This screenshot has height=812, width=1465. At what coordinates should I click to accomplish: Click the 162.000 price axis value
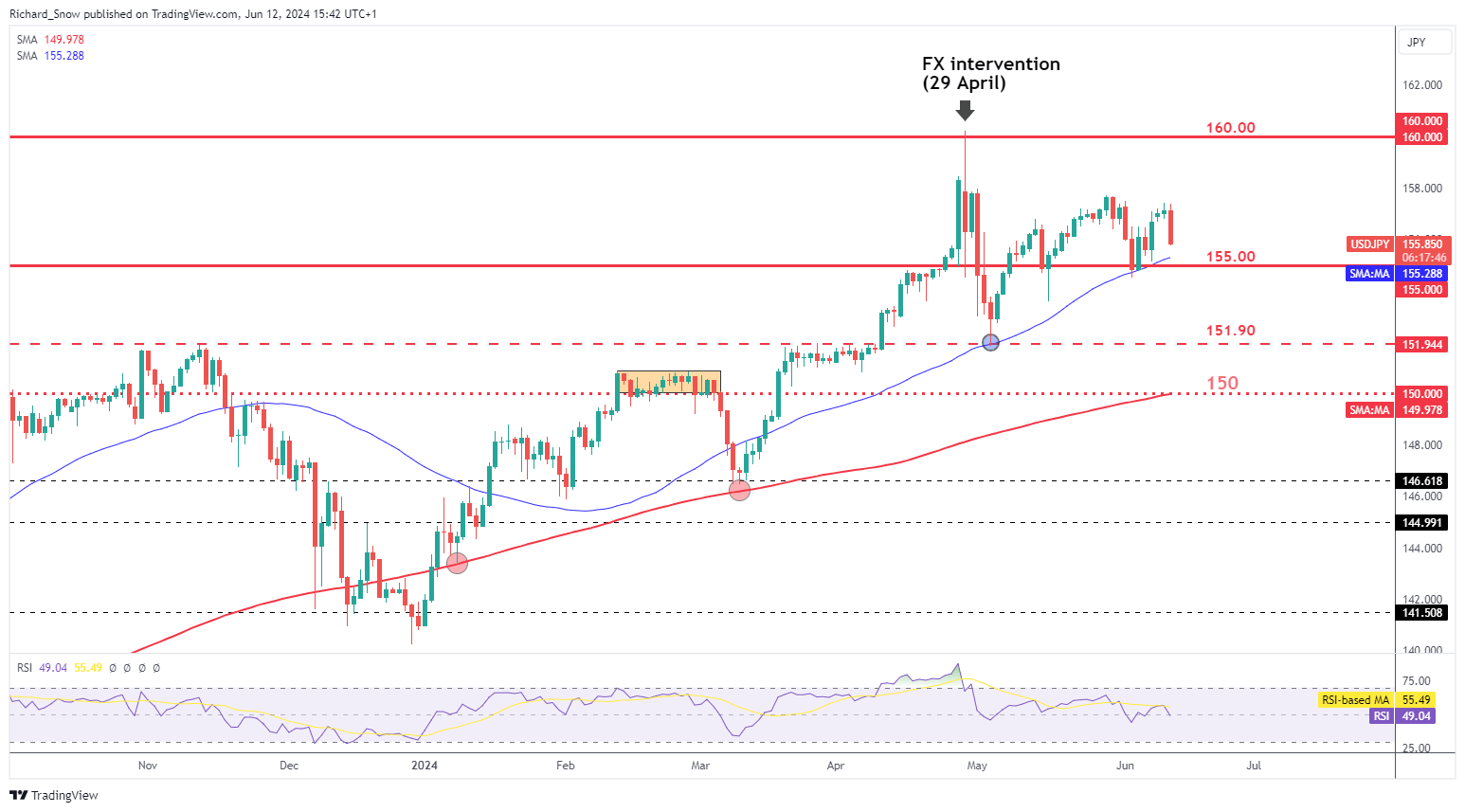(x=1422, y=85)
